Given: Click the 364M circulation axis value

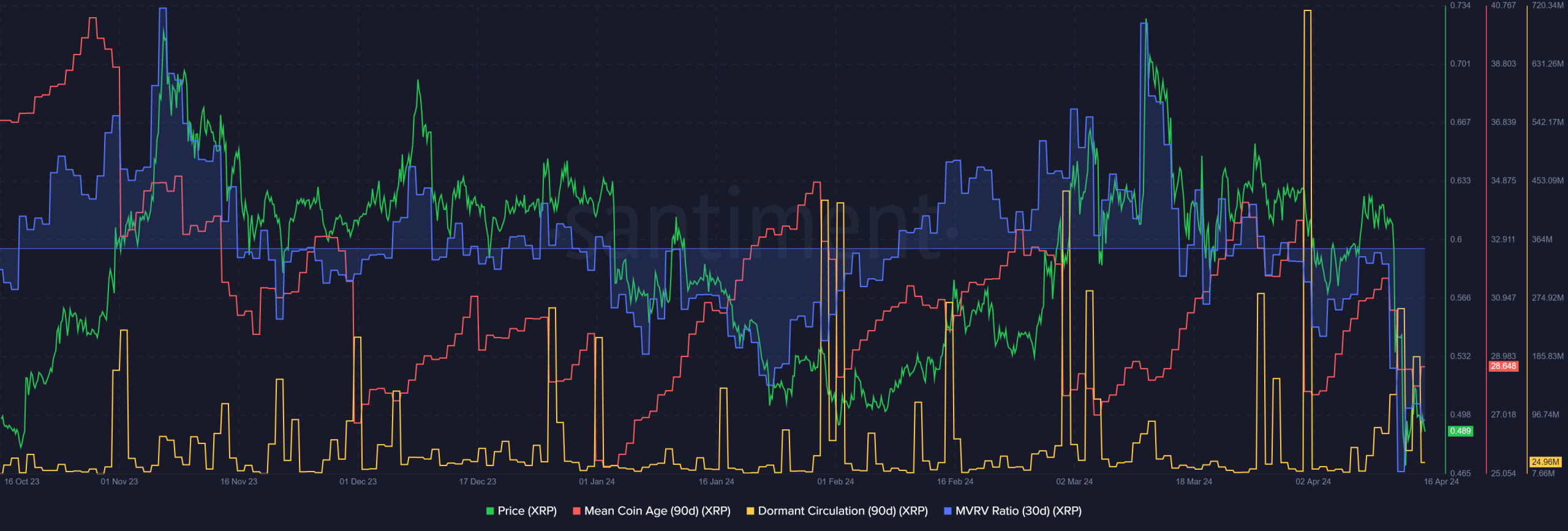Looking at the screenshot, I should click(1542, 239).
